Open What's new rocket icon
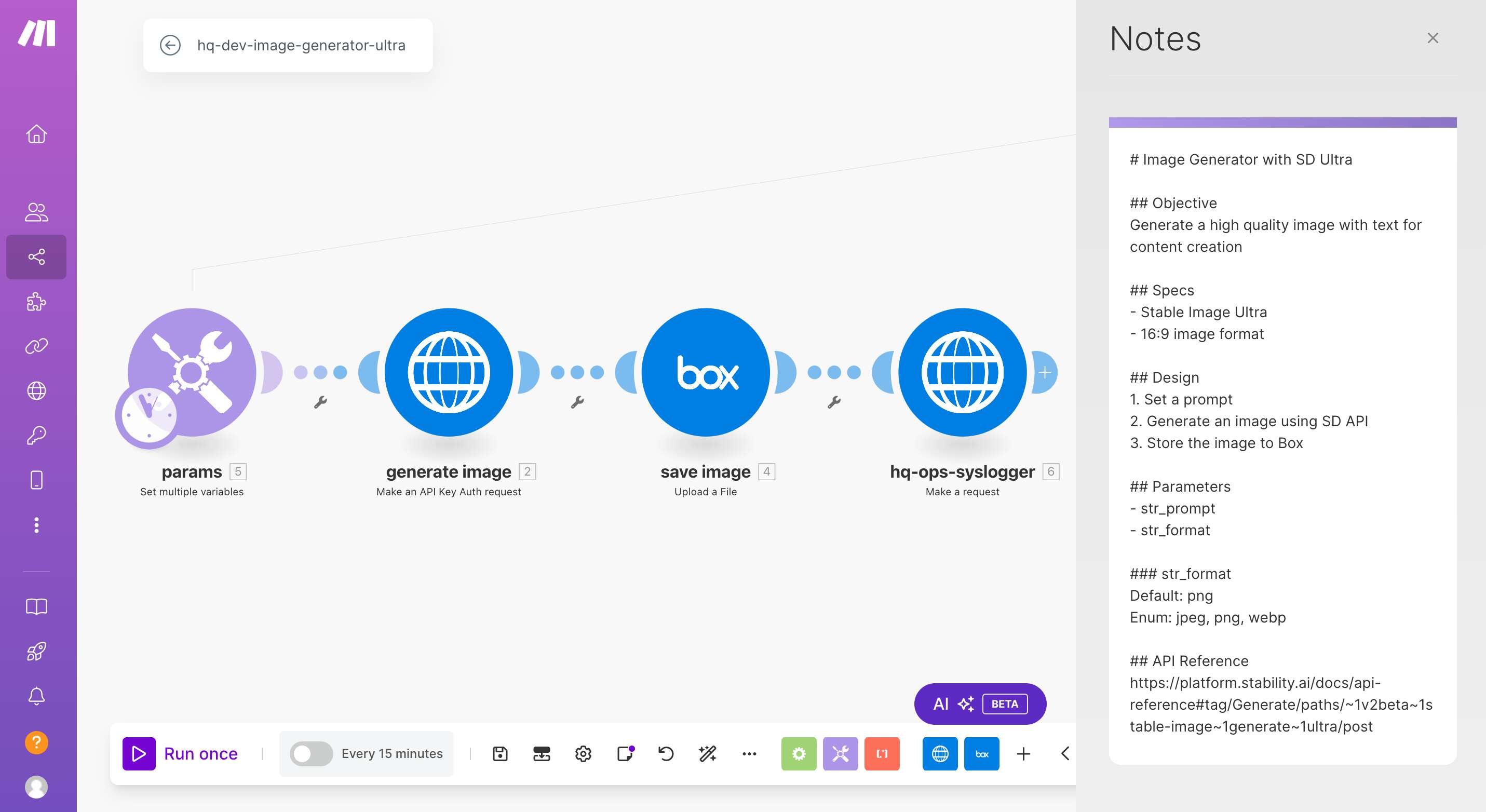 (x=36, y=651)
